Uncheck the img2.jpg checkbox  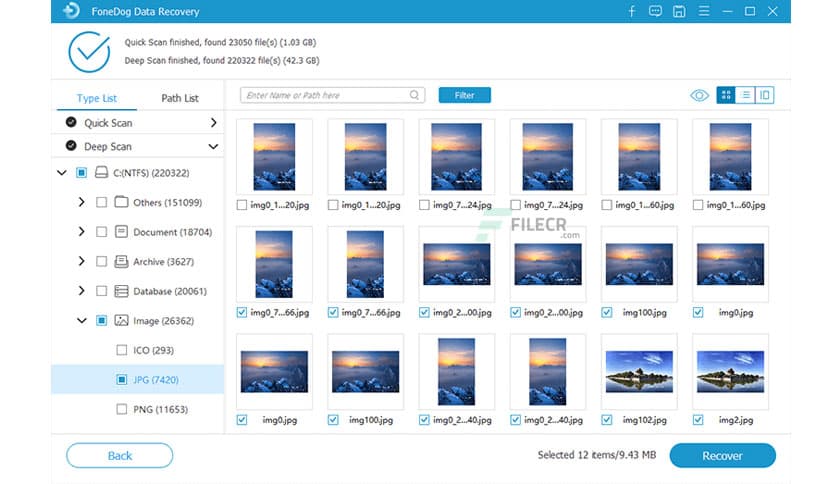click(698, 420)
